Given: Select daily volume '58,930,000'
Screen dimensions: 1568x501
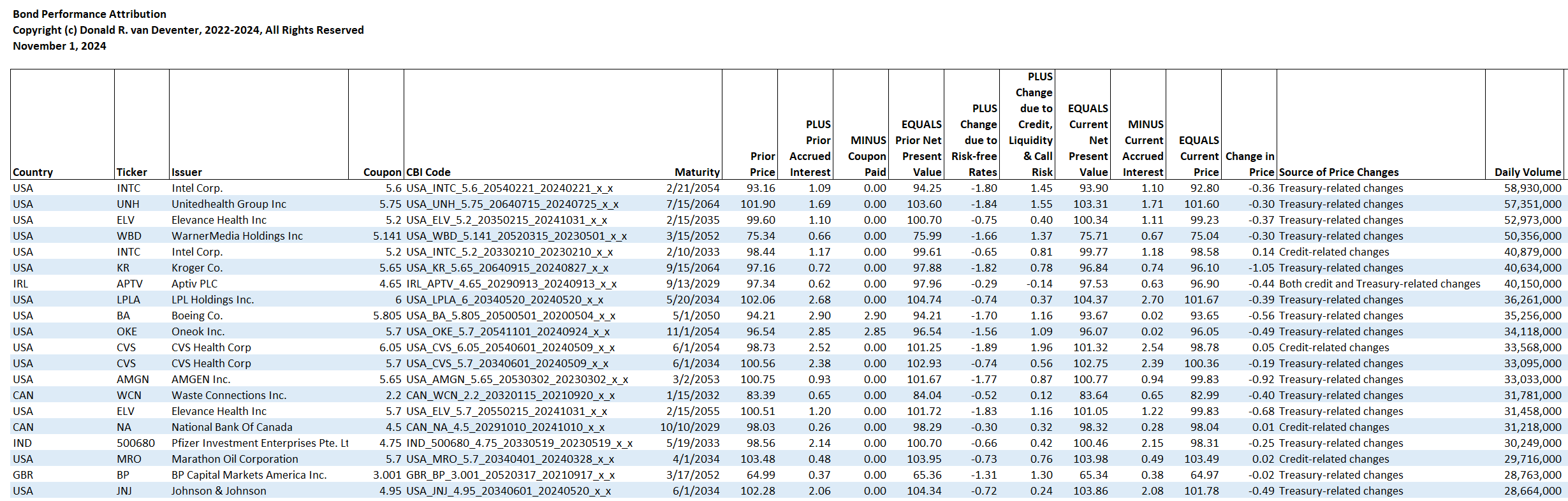Looking at the screenshot, I should pos(1532,188).
